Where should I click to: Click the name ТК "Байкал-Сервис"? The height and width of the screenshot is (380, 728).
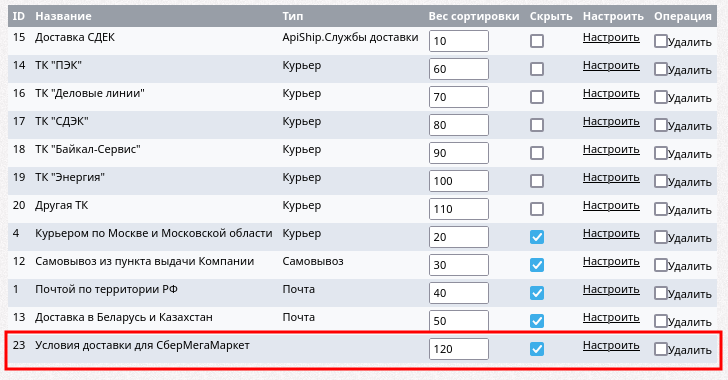[x=88, y=150]
